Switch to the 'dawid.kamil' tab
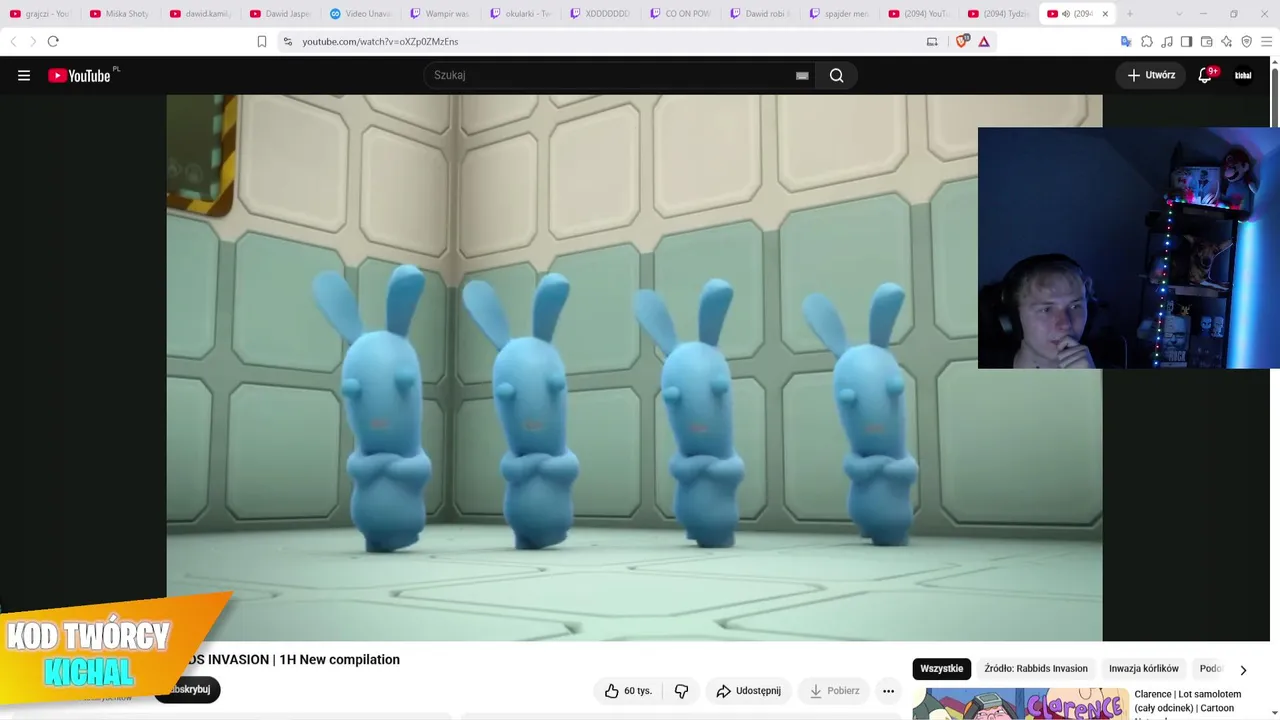The height and width of the screenshot is (720, 1280). coord(200,14)
